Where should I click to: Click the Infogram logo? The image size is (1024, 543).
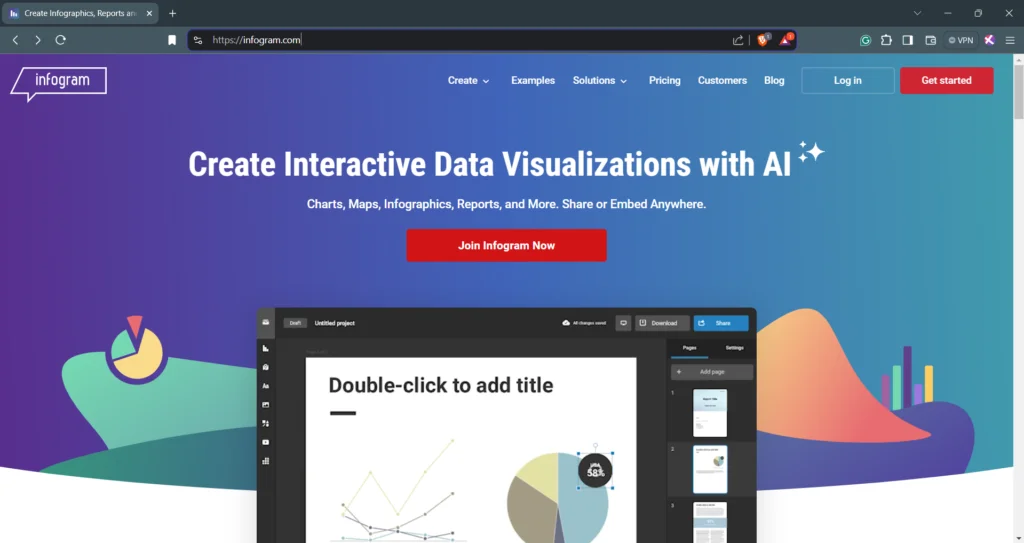[59, 84]
